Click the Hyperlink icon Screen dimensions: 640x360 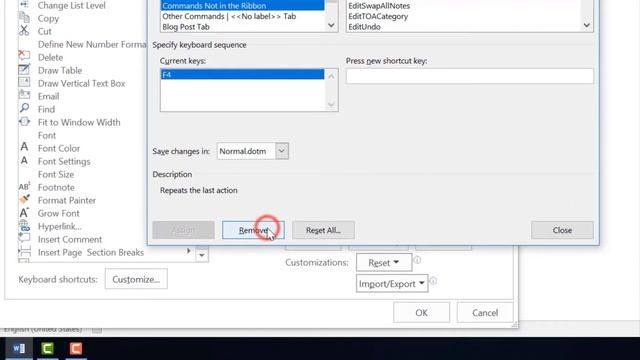coord(24,226)
